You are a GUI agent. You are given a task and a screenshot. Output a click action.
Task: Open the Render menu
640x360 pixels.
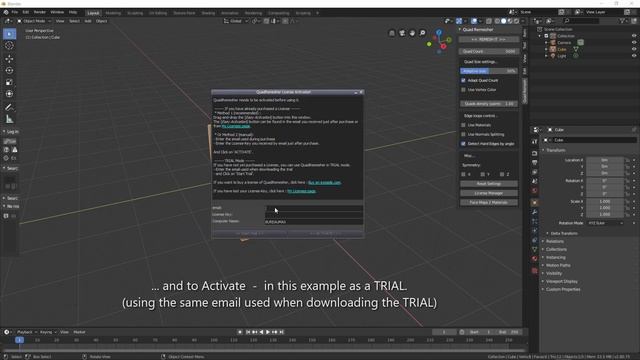[x=40, y=12]
